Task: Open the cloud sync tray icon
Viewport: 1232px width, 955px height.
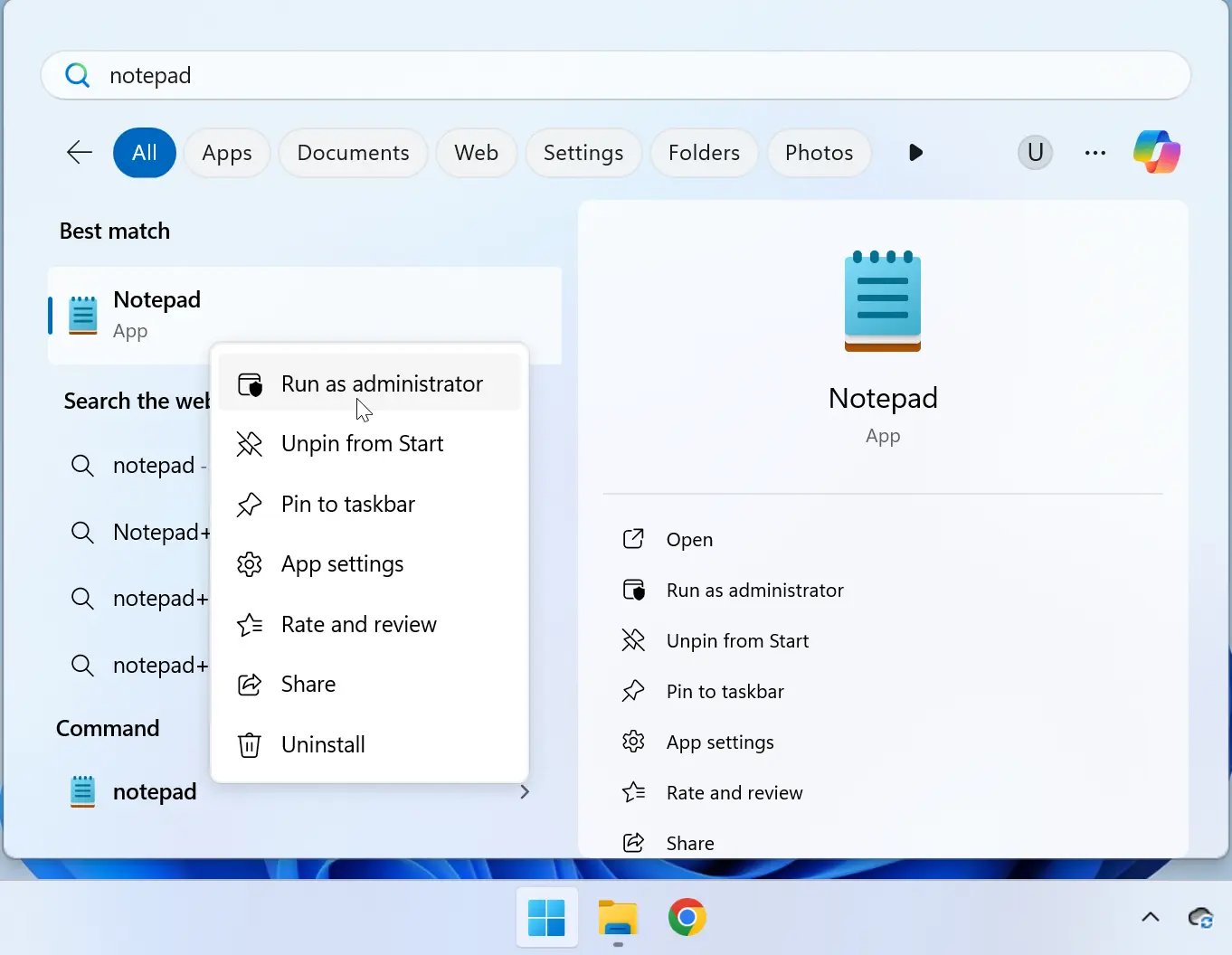Action: [x=1201, y=918]
